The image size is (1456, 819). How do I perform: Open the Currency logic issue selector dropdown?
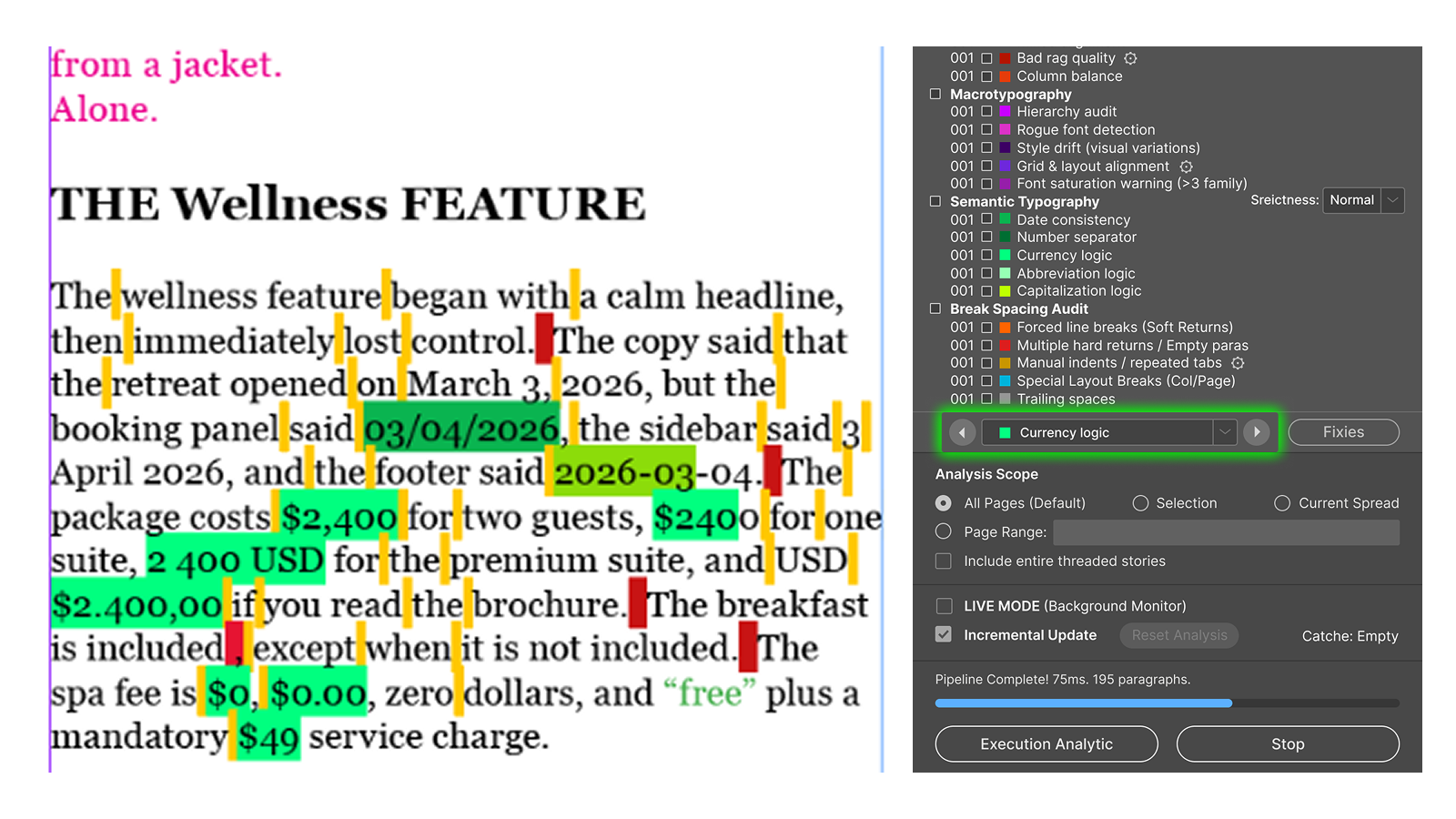1109,432
